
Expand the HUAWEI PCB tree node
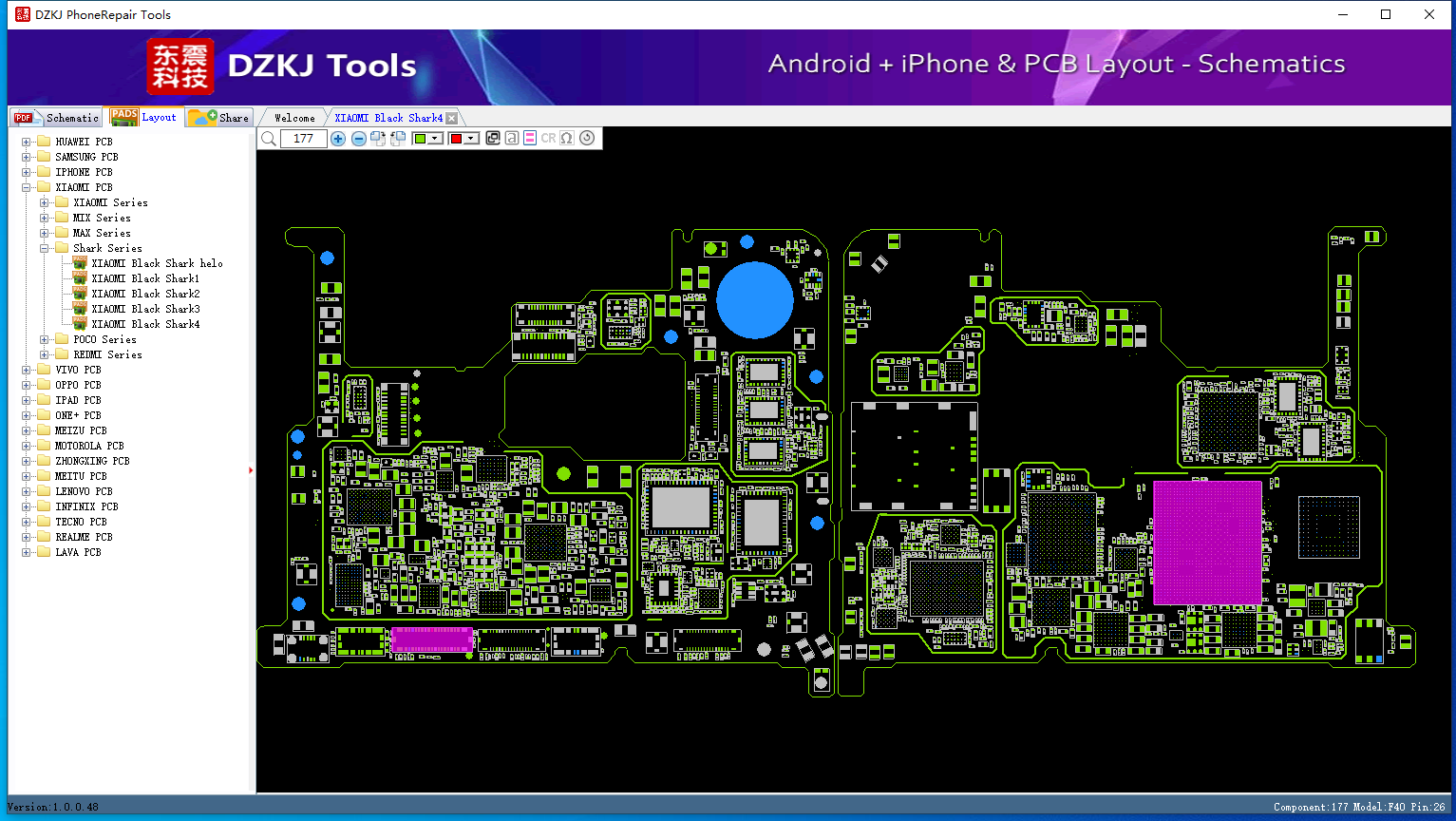tap(27, 142)
